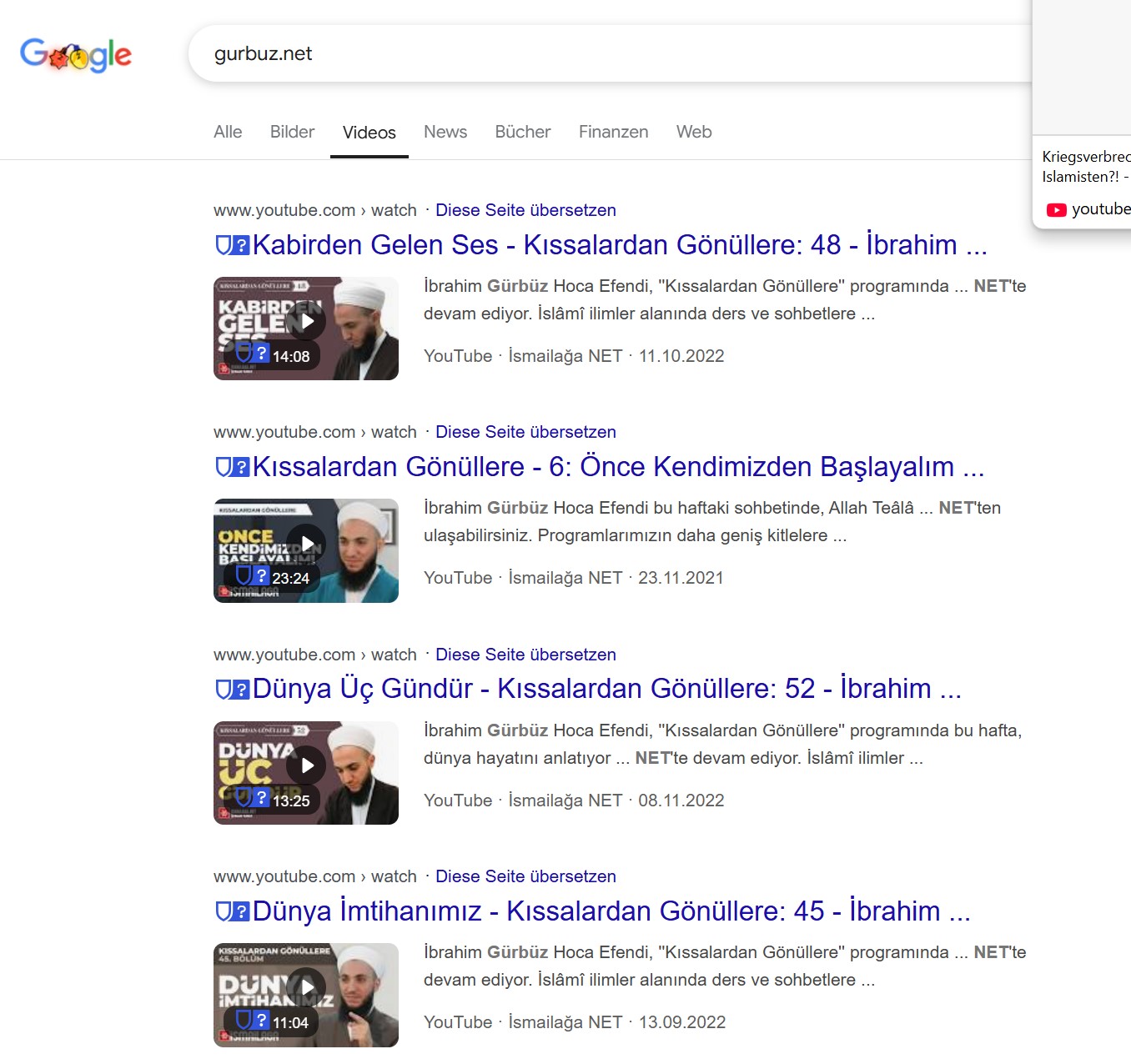Open Dünya İmtihanımız Kıssalardan Gönüllere 45 link
The image size is (1131, 1064).
611,911
